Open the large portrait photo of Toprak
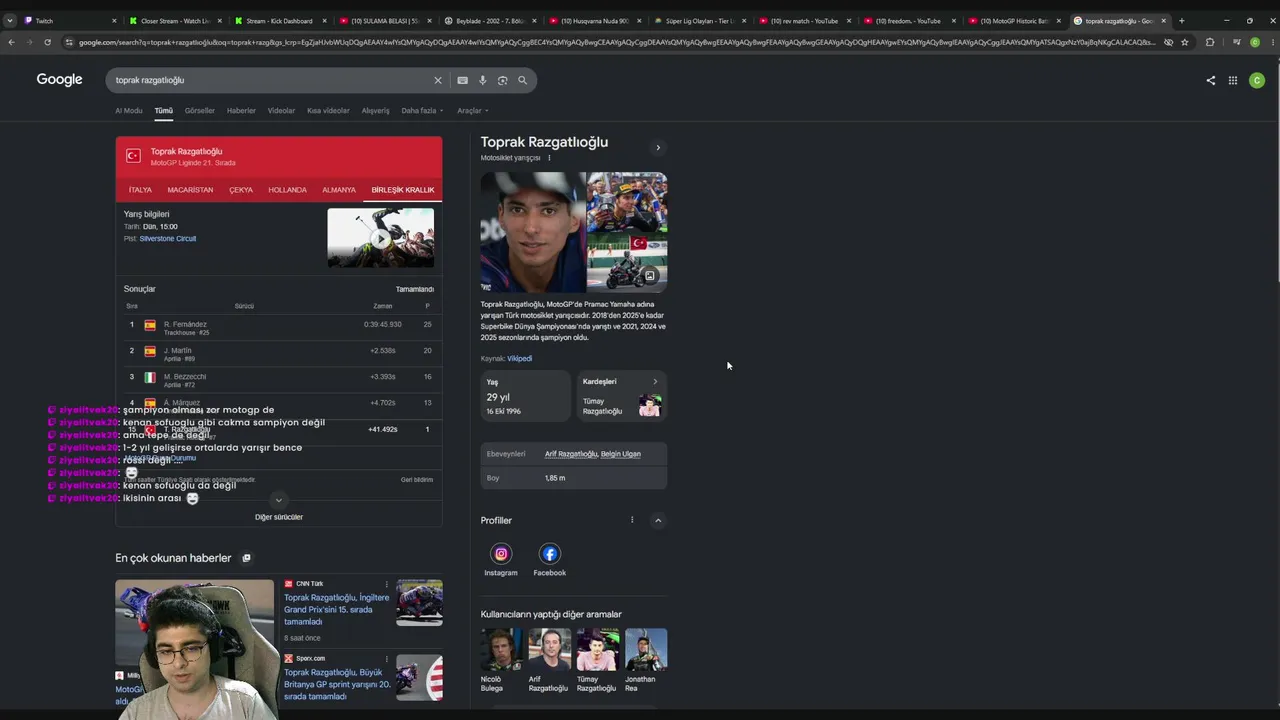1280x720 pixels. 533,232
